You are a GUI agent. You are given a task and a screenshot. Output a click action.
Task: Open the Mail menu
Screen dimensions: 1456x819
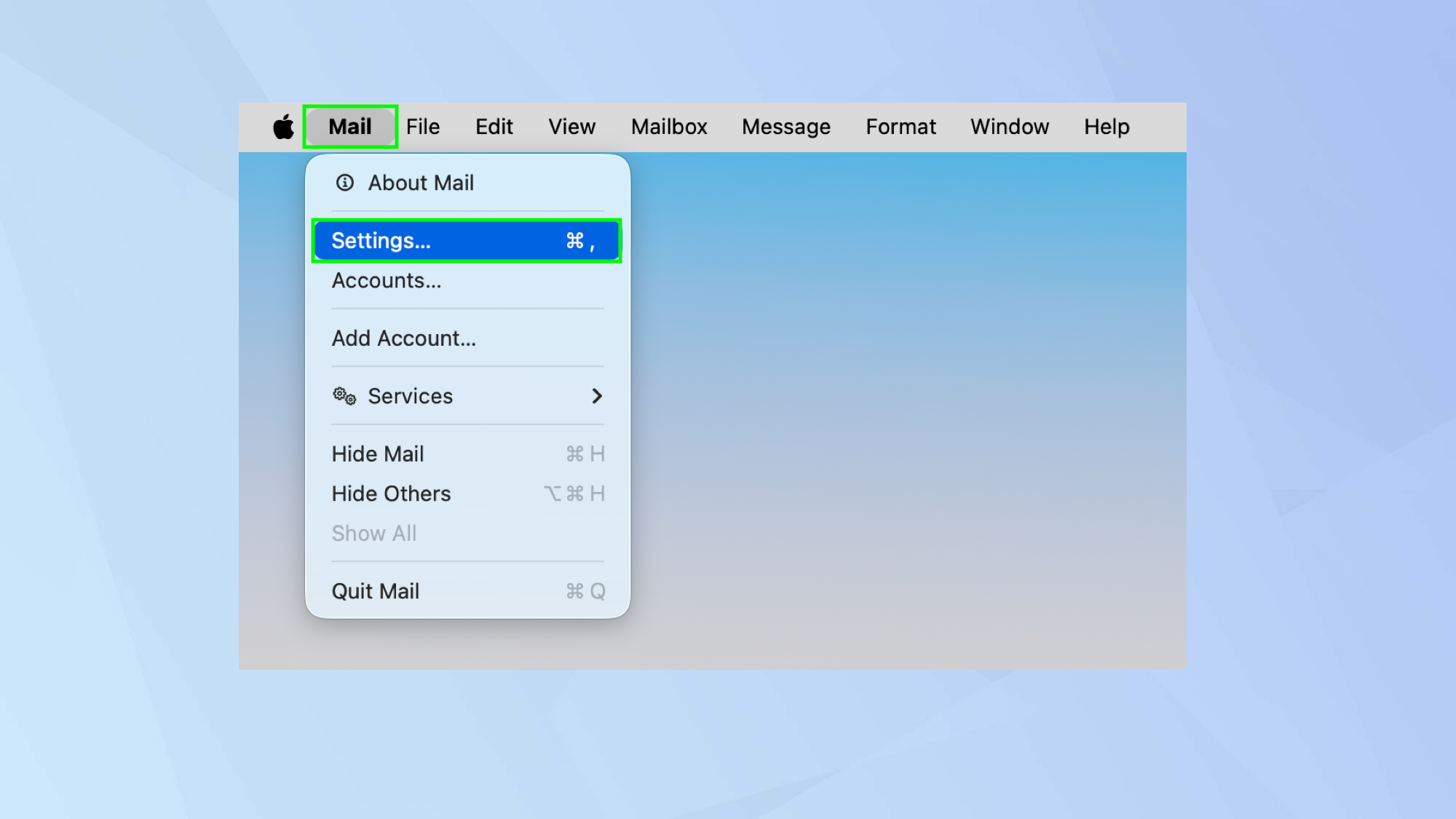[x=350, y=126]
